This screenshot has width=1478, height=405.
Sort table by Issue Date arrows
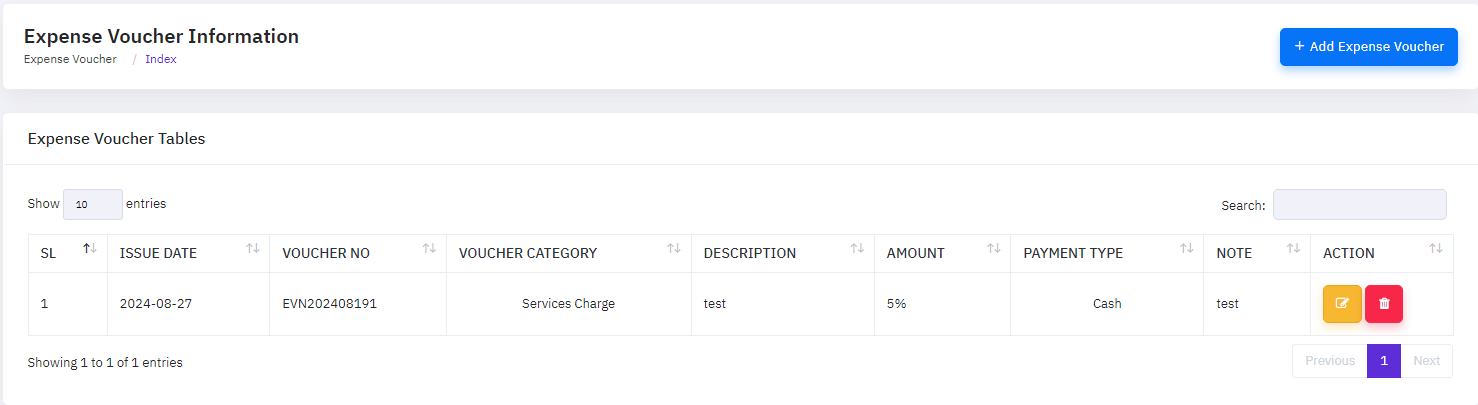pyautogui.click(x=253, y=249)
